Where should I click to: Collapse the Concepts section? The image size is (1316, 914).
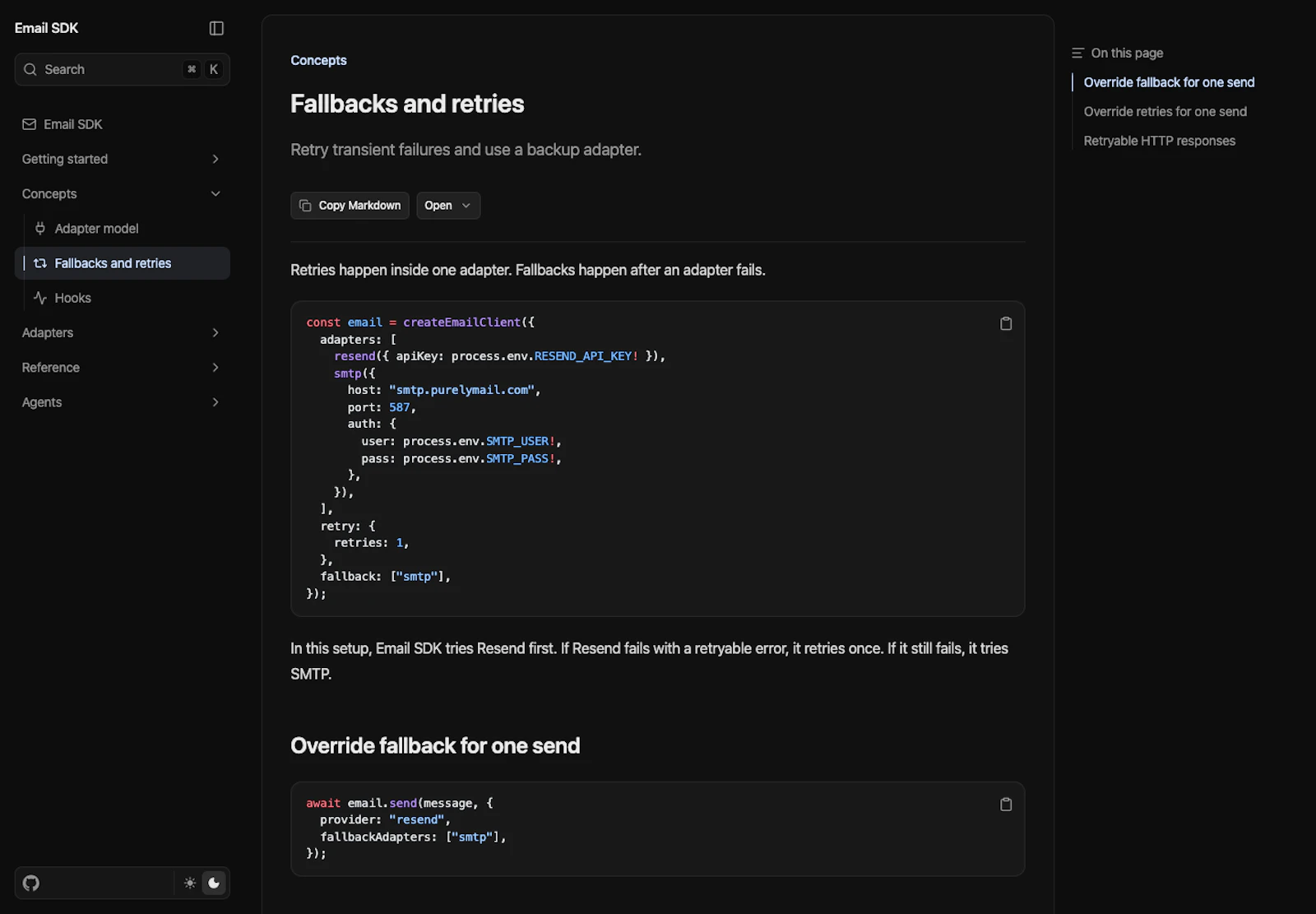(x=122, y=193)
